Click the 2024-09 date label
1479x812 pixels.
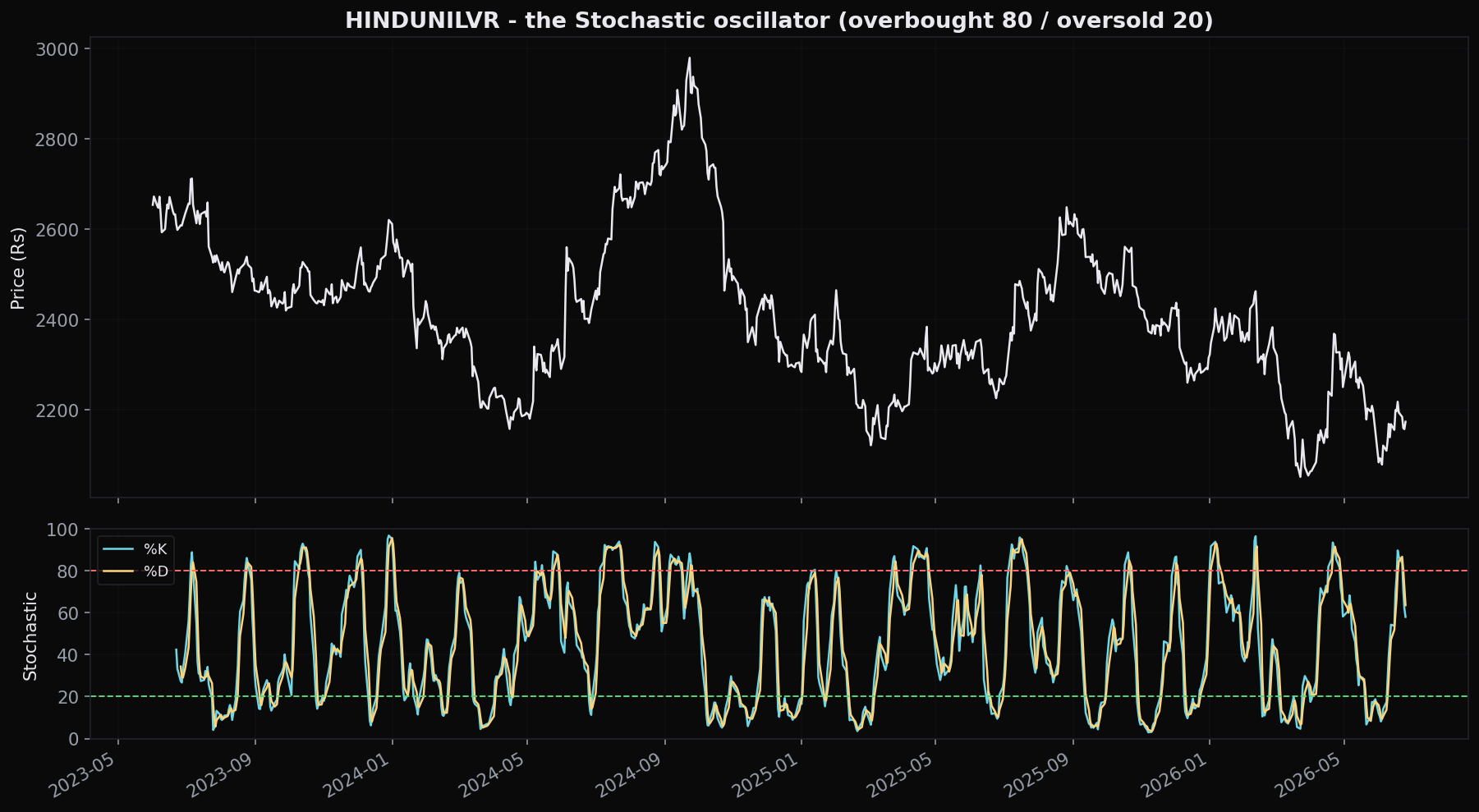[x=631, y=775]
